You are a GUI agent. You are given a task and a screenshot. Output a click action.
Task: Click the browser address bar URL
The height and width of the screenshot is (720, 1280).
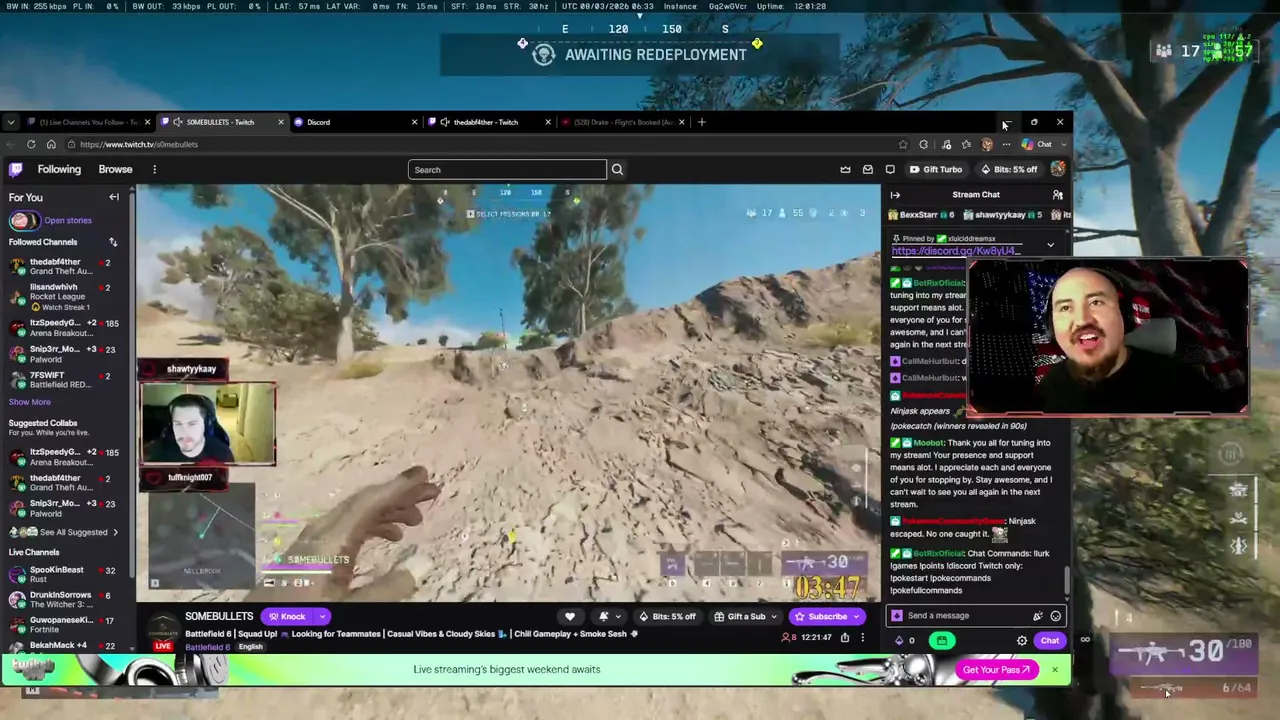click(x=139, y=144)
